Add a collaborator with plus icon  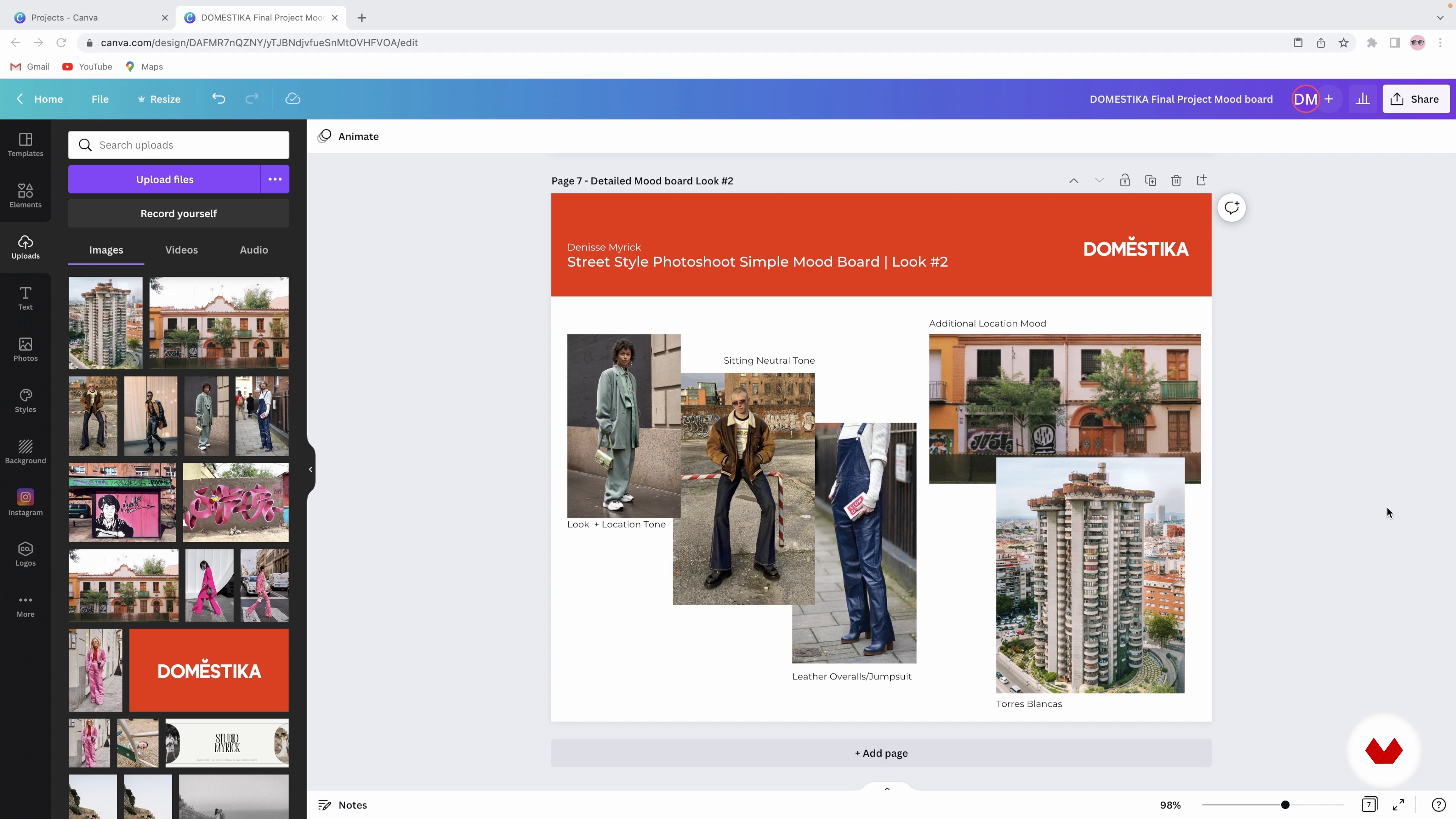click(1329, 99)
